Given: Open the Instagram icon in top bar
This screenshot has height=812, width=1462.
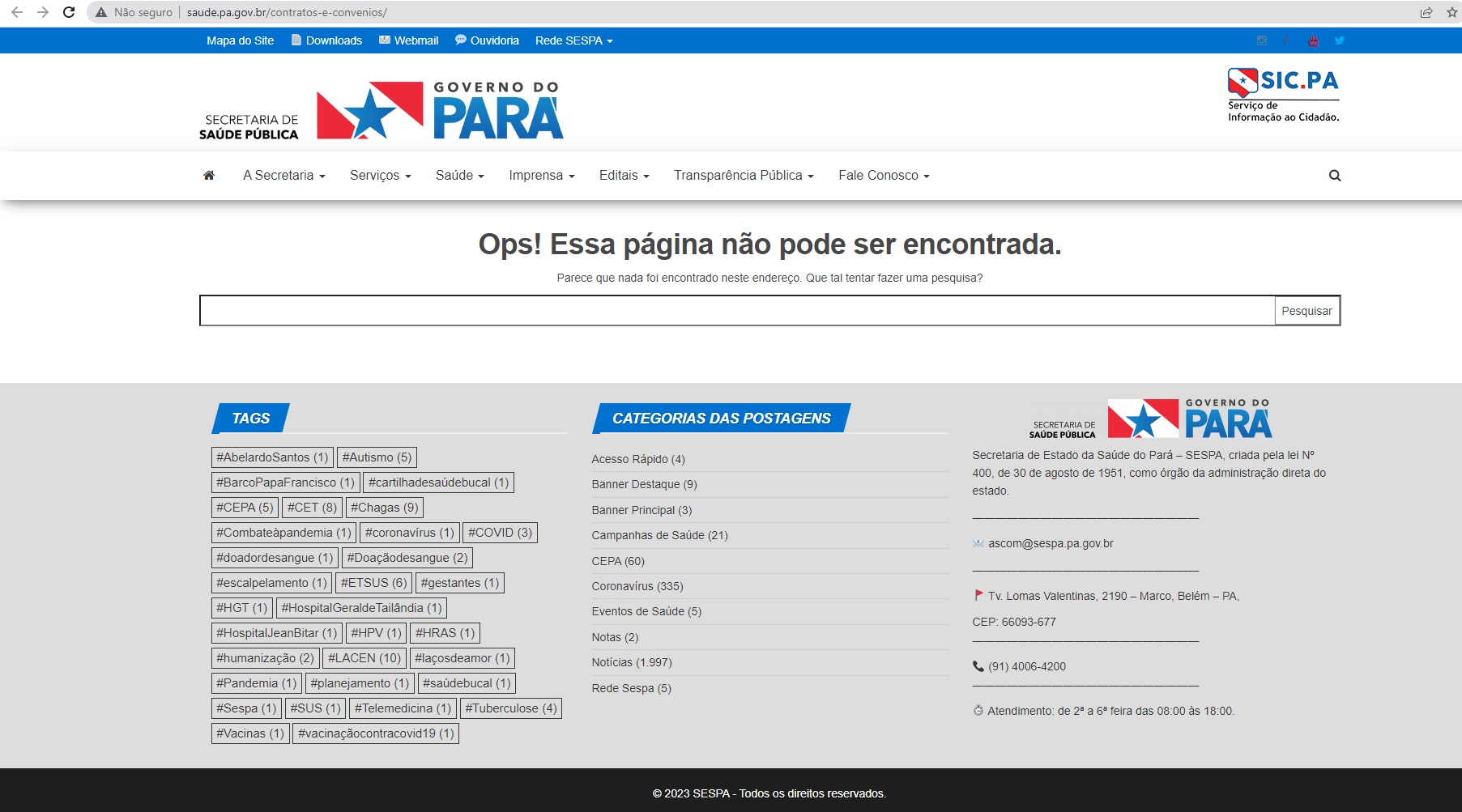Looking at the screenshot, I should coord(1262,40).
